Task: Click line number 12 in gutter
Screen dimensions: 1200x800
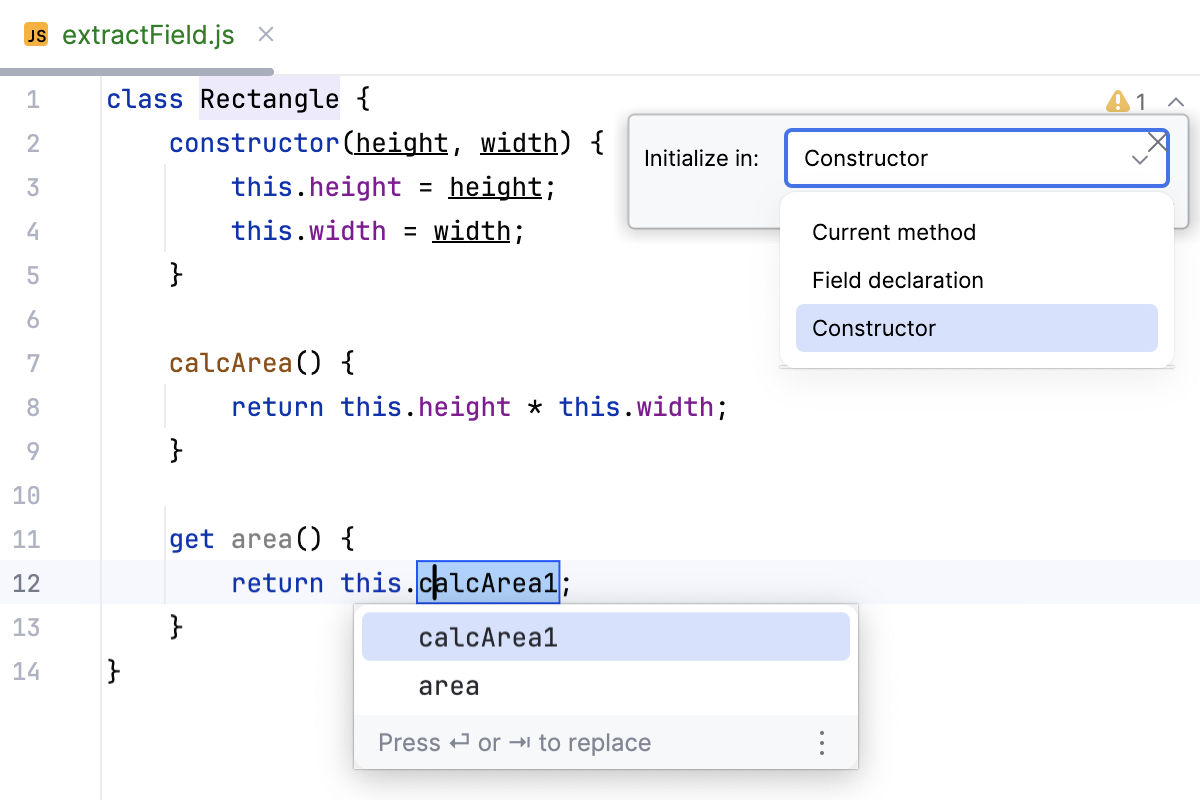Action: (28, 583)
